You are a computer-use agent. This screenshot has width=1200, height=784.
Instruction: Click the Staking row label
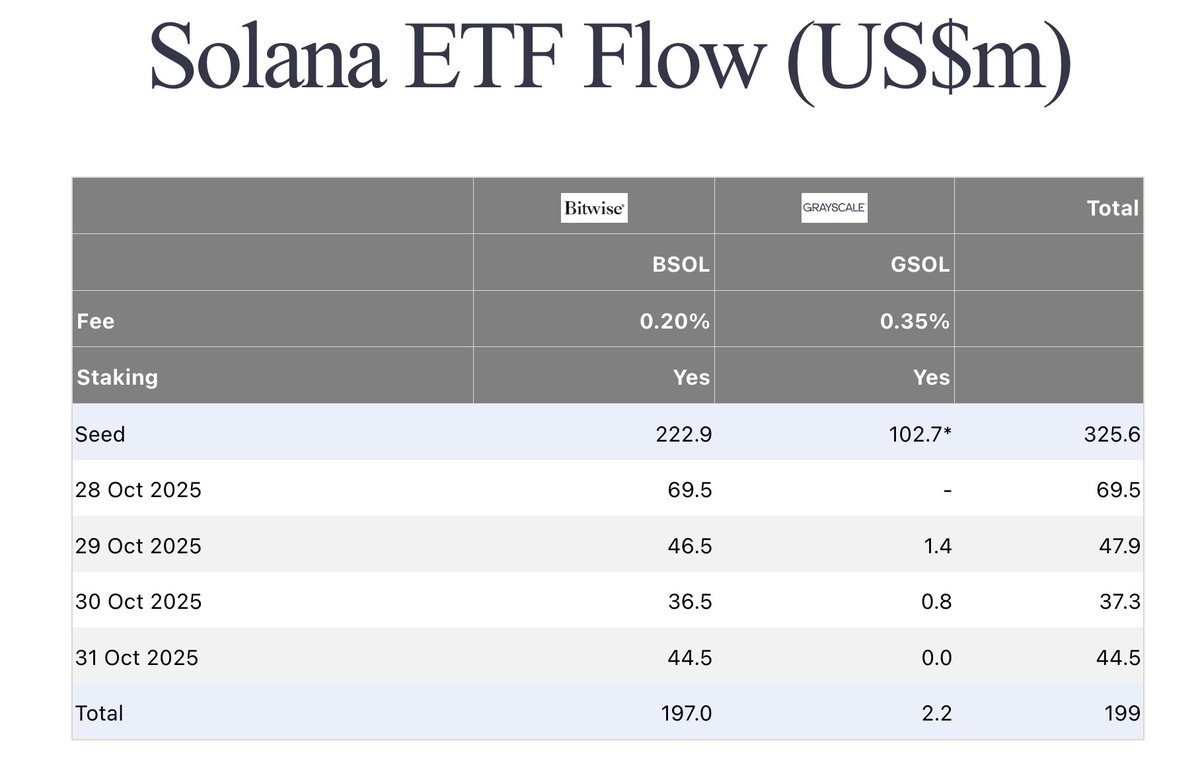click(117, 377)
